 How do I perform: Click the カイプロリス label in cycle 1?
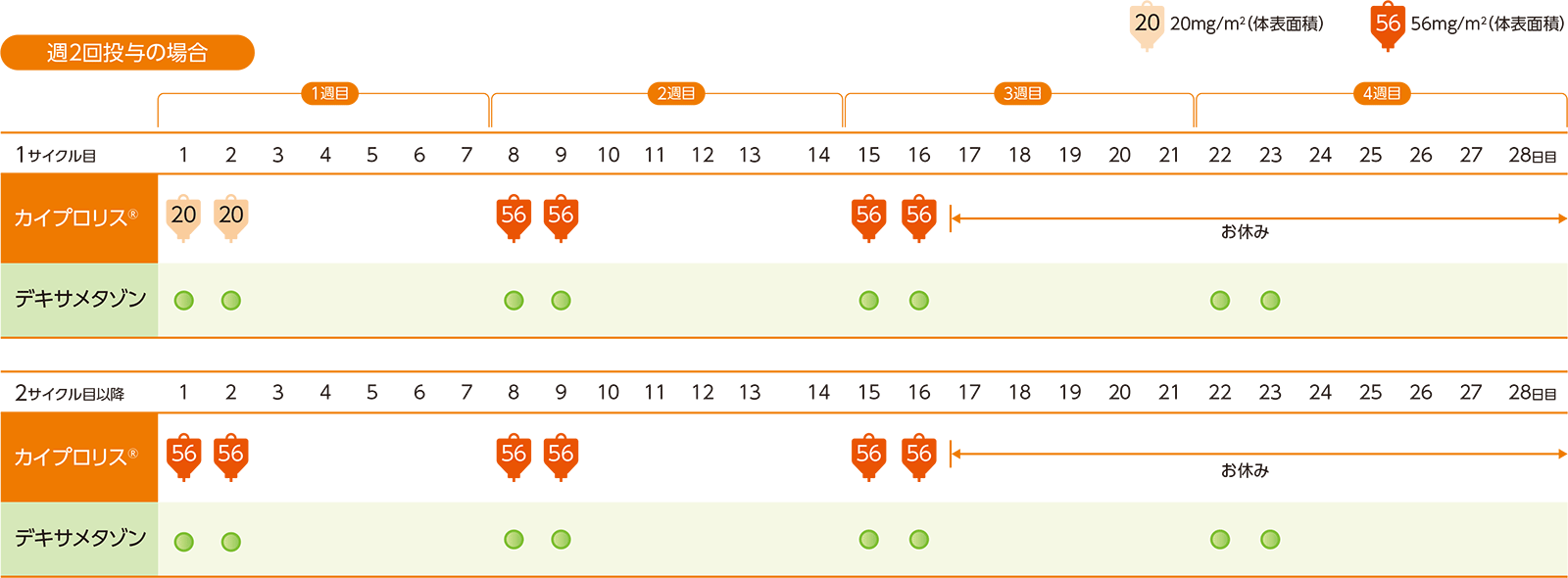click(x=76, y=218)
